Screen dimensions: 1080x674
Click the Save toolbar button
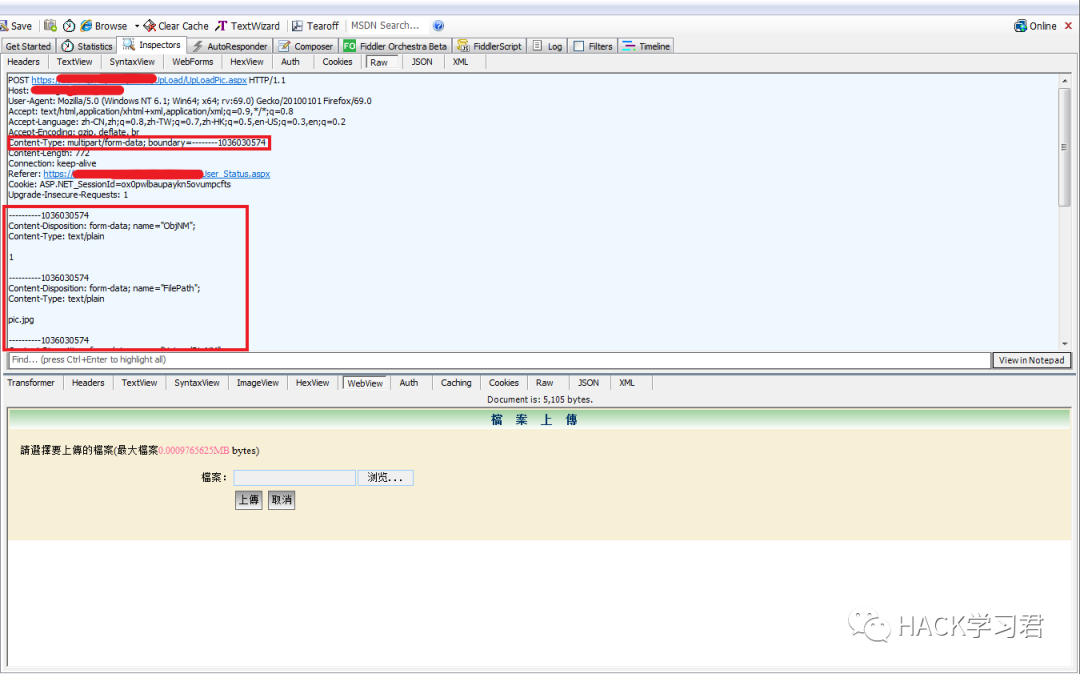pos(17,25)
